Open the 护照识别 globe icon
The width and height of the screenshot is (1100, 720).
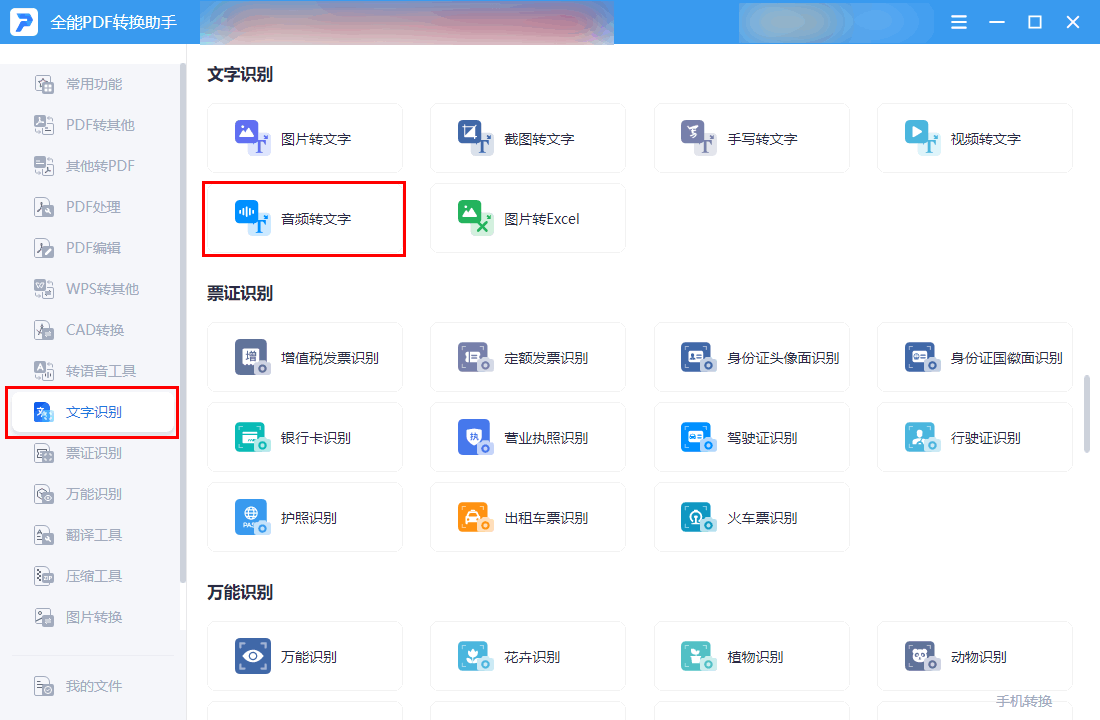pyautogui.click(x=253, y=517)
